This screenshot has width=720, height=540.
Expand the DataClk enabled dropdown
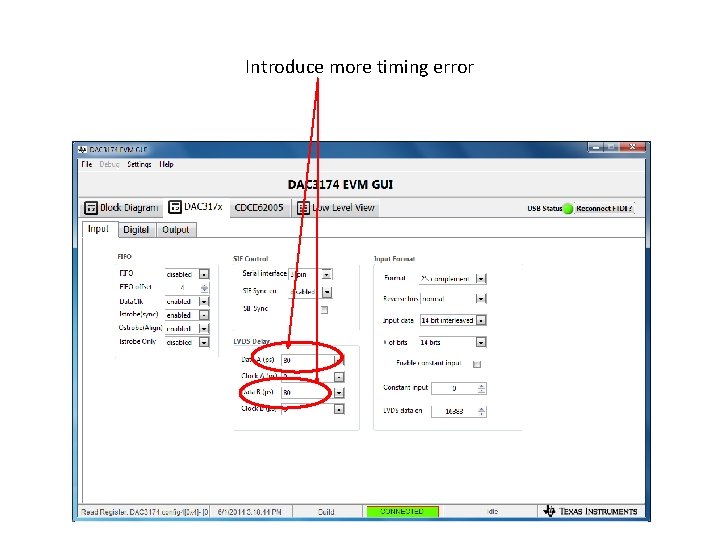(x=204, y=301)
